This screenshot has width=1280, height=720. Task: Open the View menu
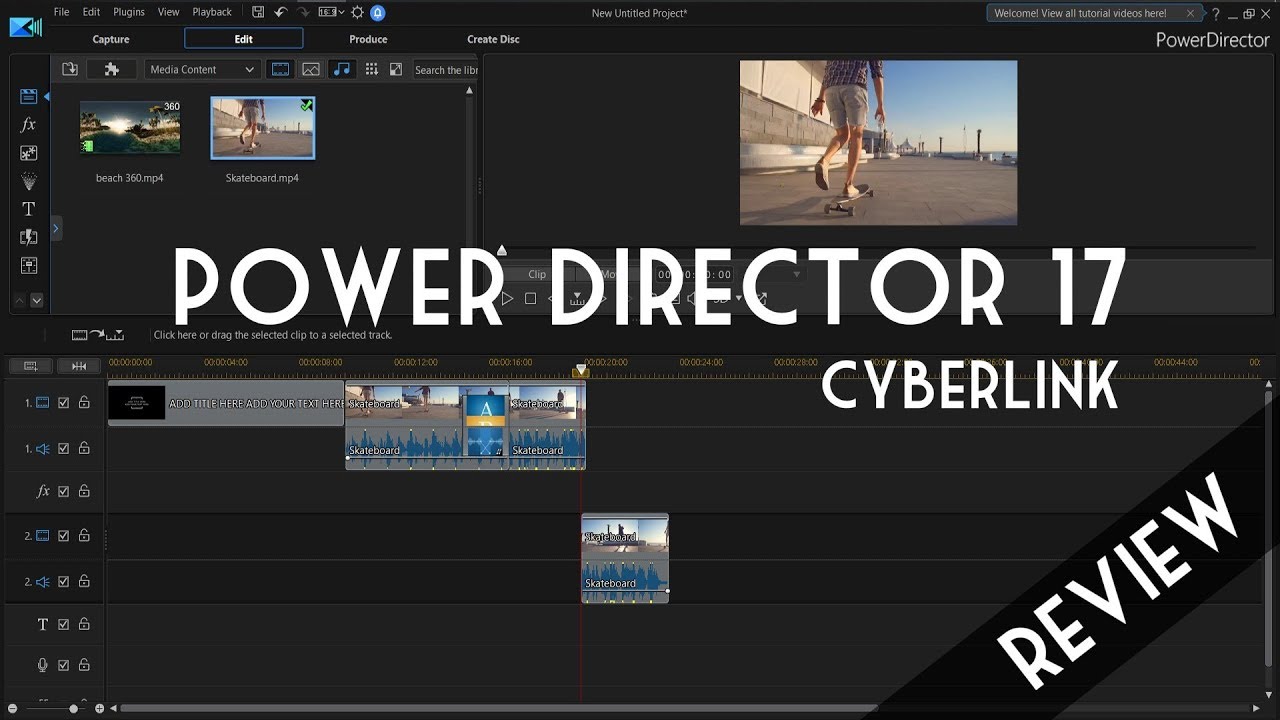point(169,12)
